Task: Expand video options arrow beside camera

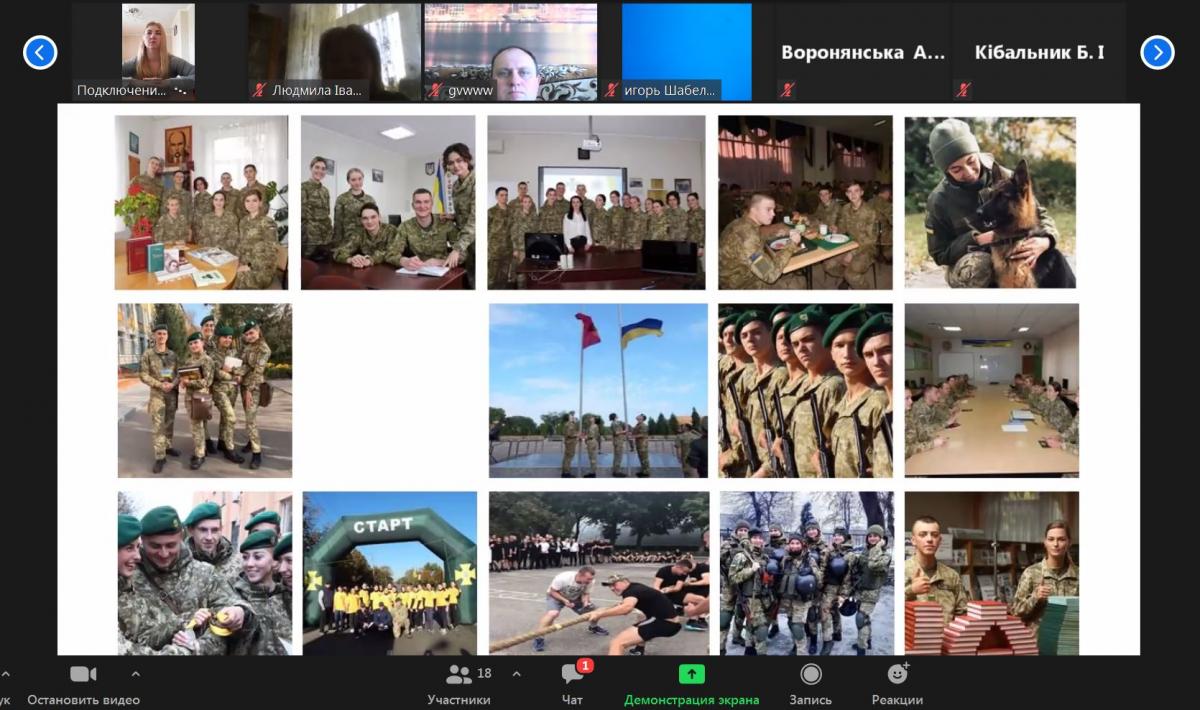Action: 136,673
